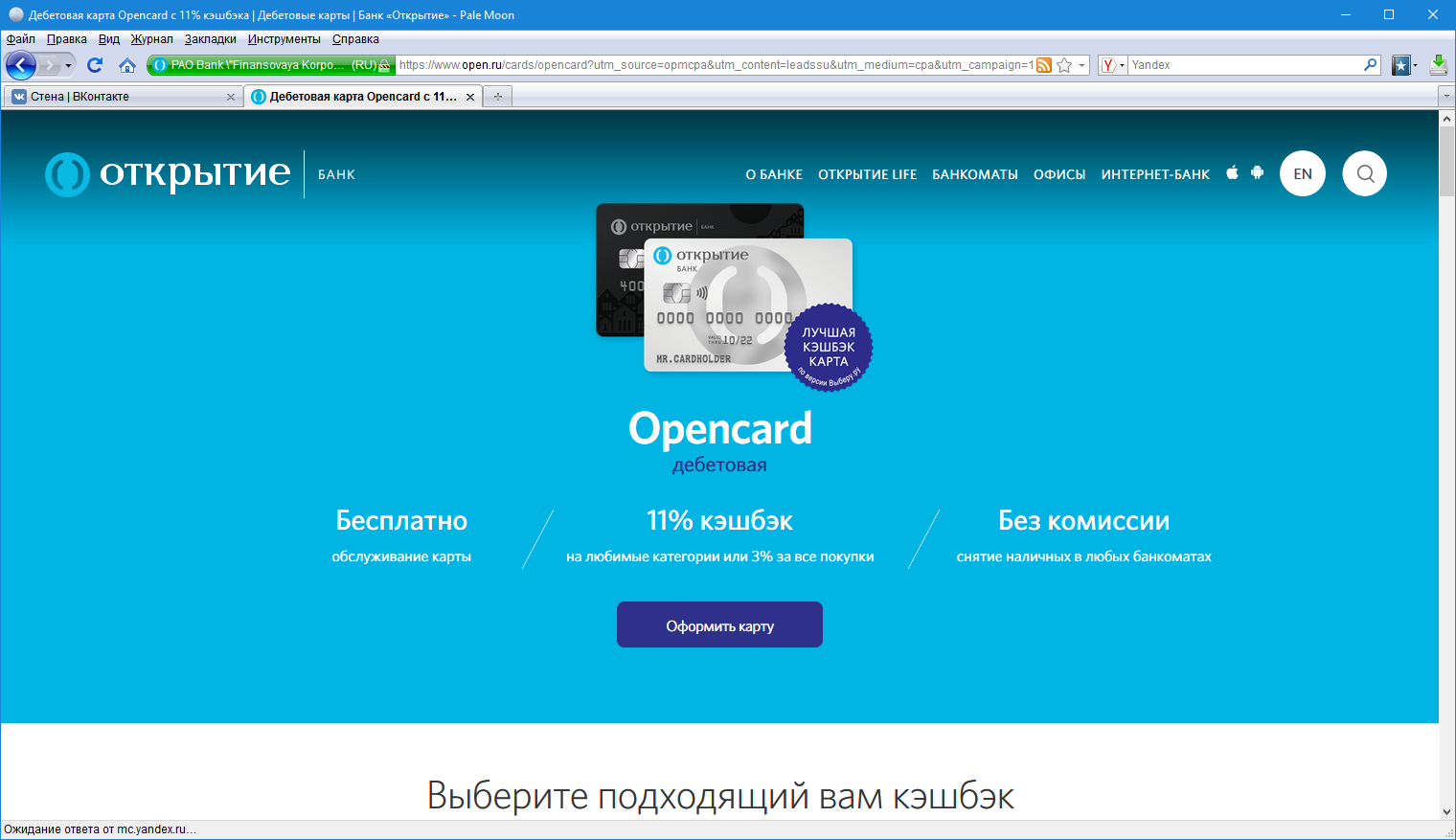This screenshot has height=840, width=1456.
Task: Click the Выберите подходящий вам кэшбэк heading
Action: coord(720,796)
